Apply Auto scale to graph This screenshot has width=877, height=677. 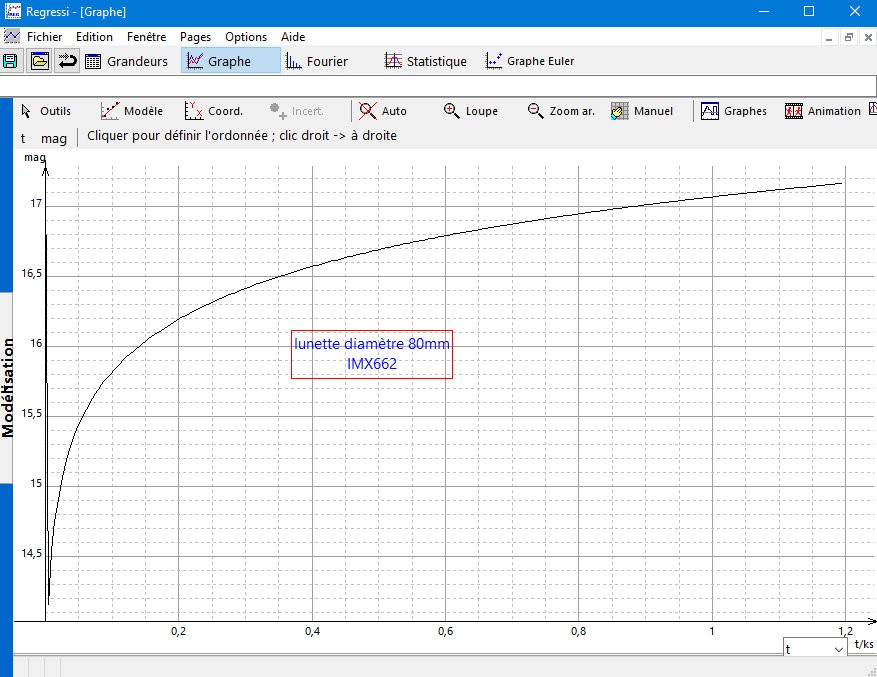383,111
